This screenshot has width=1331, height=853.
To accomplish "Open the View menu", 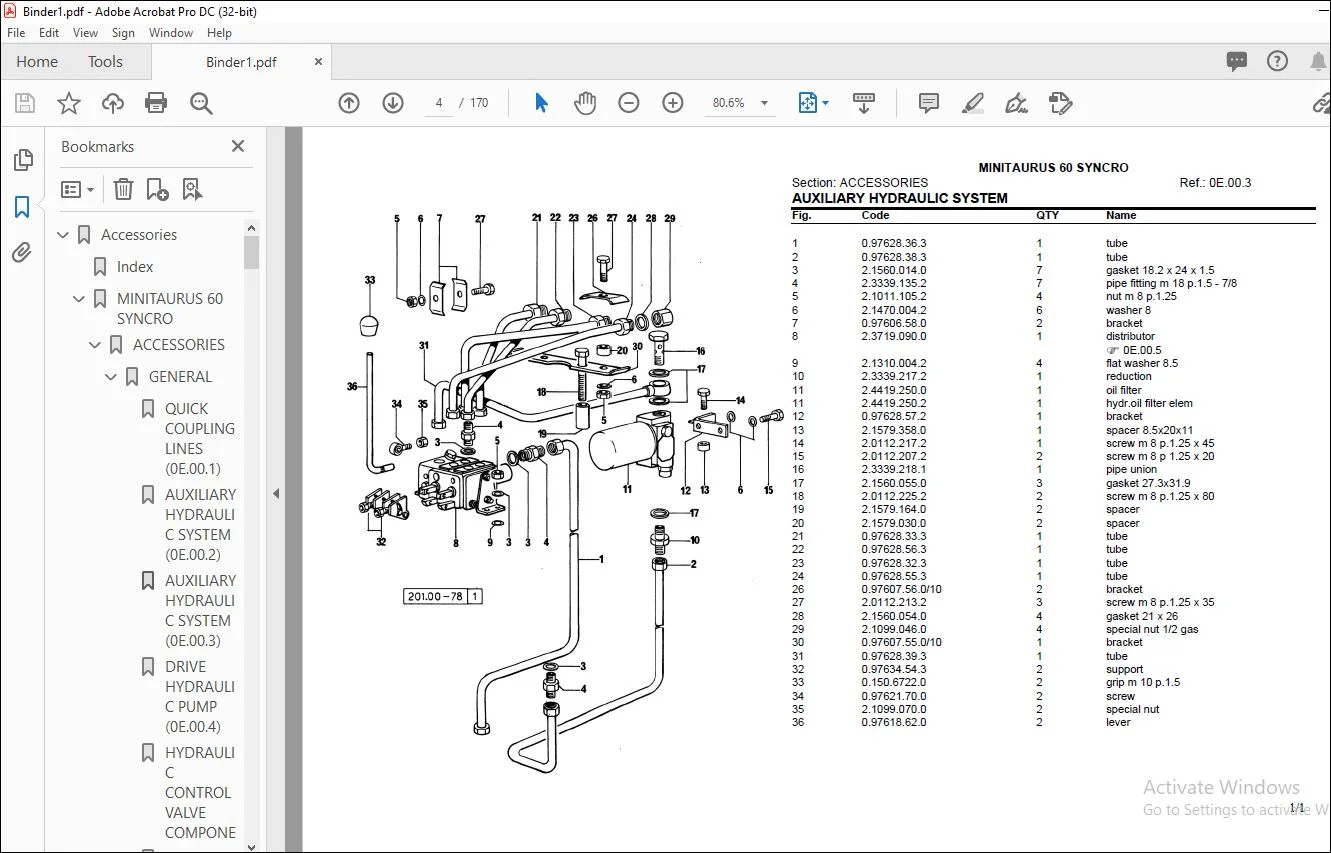I will click(x=86, y=33).
